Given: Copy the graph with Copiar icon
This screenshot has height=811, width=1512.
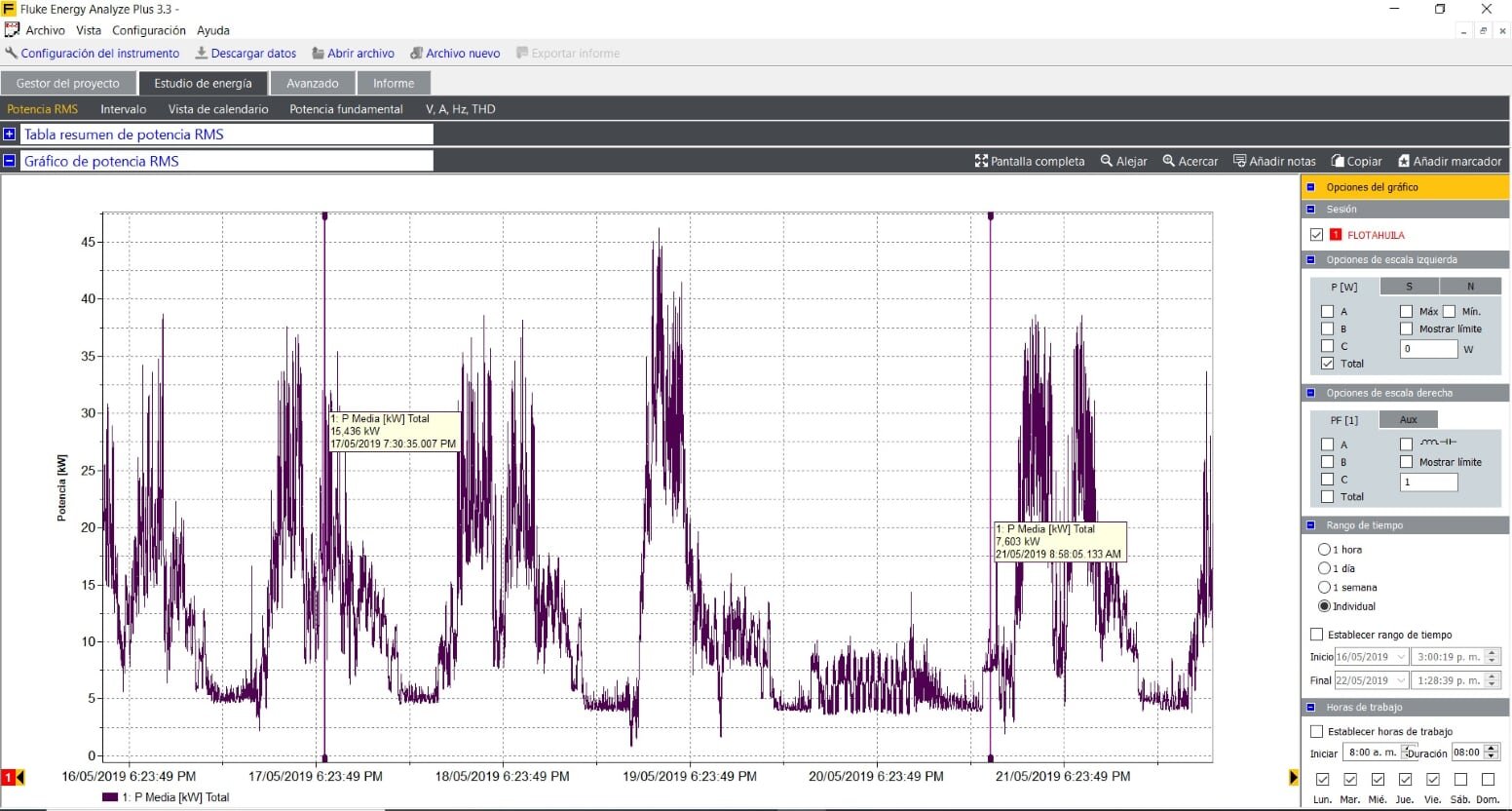Looking at the screenshot, I should point(1339,161).
